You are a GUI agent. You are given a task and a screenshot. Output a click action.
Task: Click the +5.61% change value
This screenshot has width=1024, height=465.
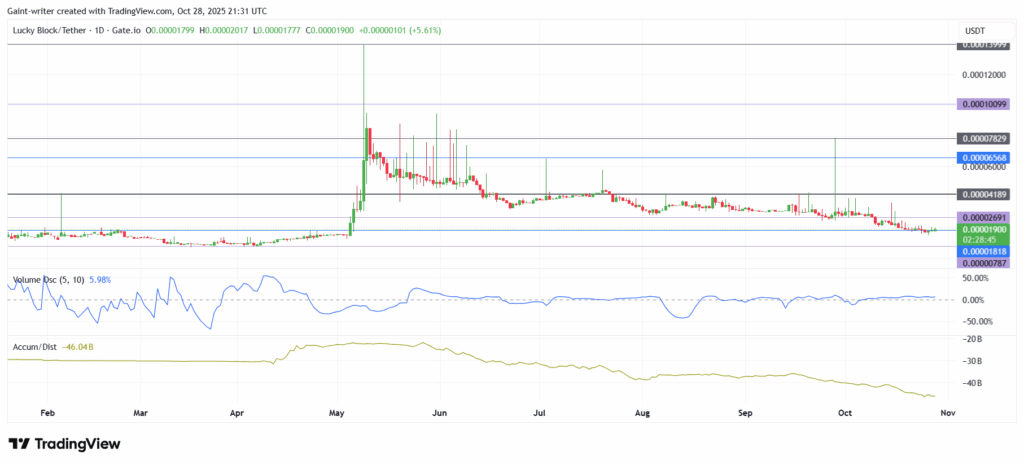[424, 30]
